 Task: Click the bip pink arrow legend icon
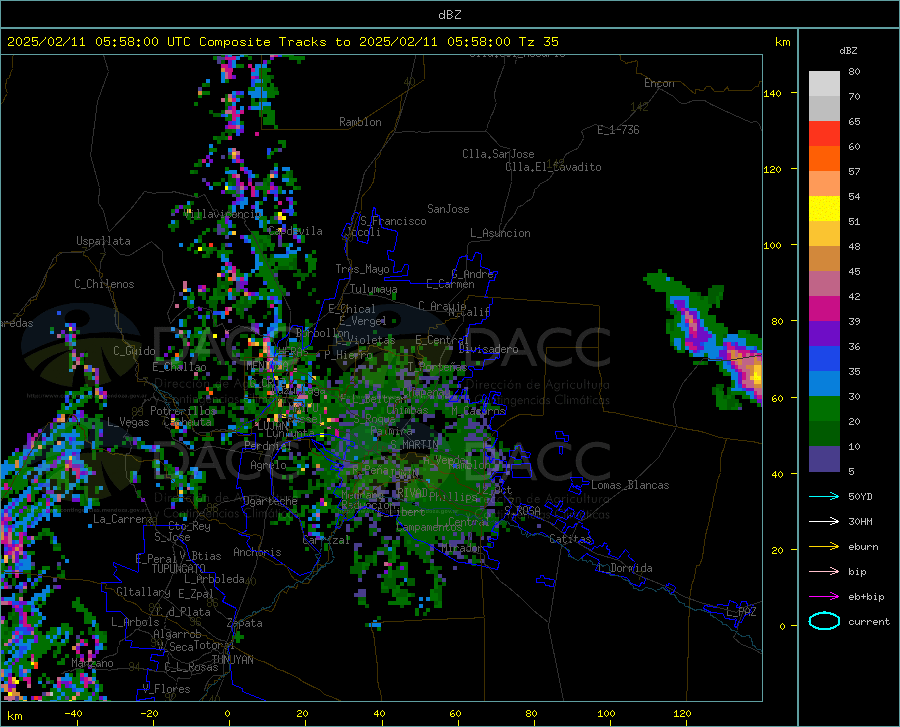[x=824, y=571]
